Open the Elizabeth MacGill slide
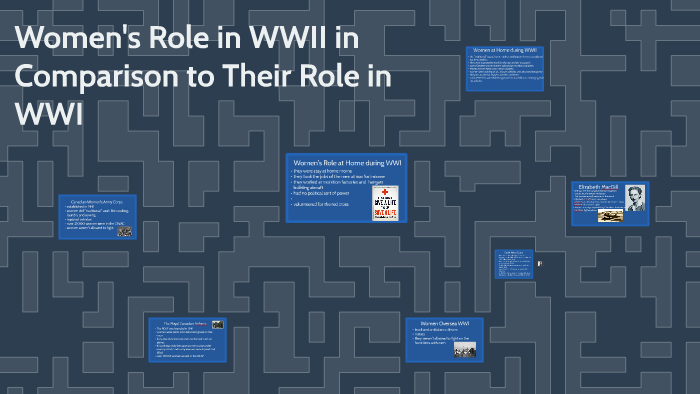 (x=610, y=203)
